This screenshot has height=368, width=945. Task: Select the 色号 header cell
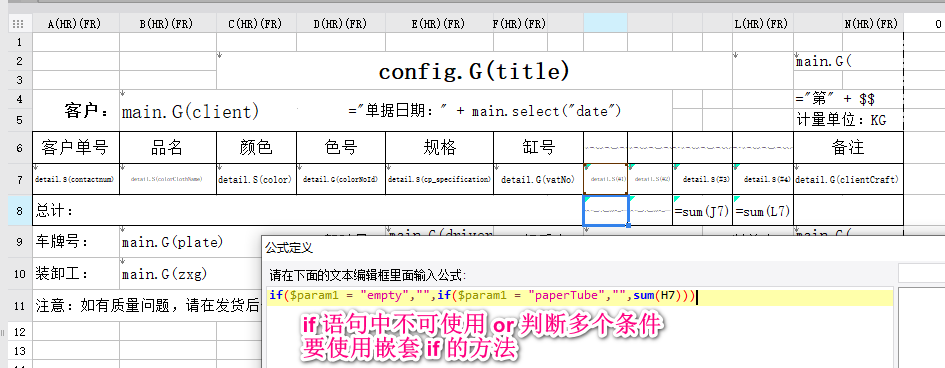pos(341,148)
